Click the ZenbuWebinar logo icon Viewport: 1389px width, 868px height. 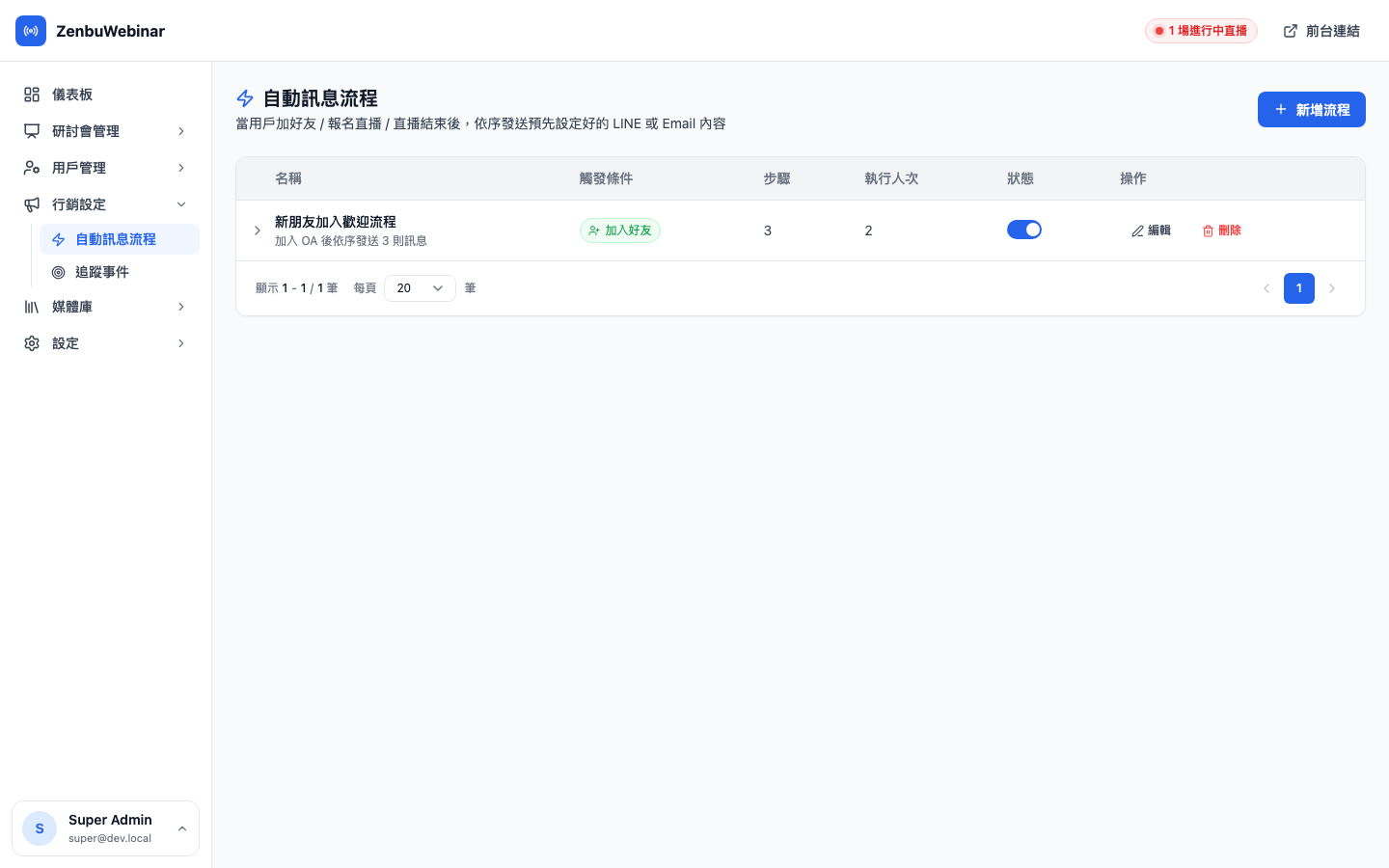coord(31,31)
